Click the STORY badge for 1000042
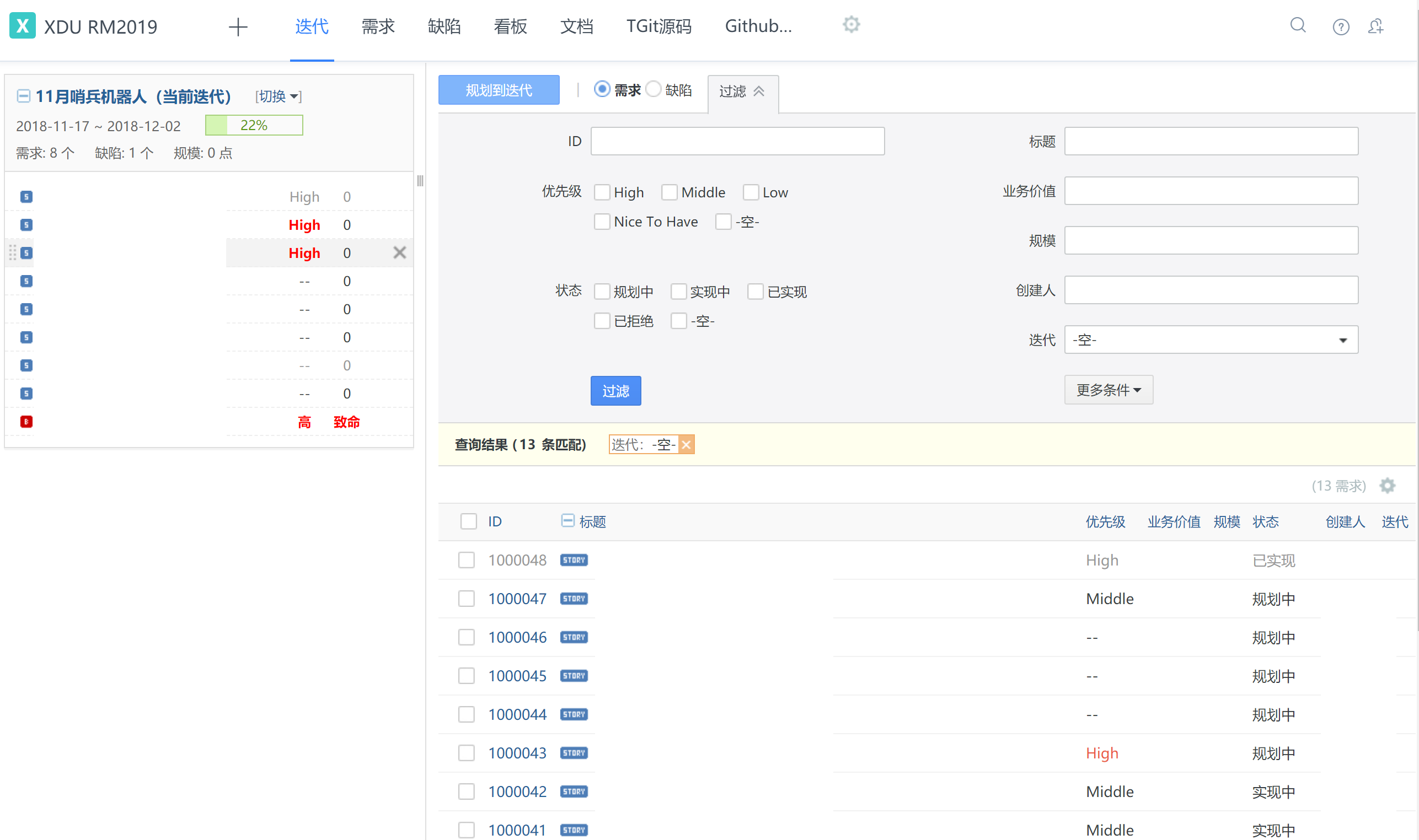The image size is (1419, 840). pyautogui.click(x=574, y=791)
